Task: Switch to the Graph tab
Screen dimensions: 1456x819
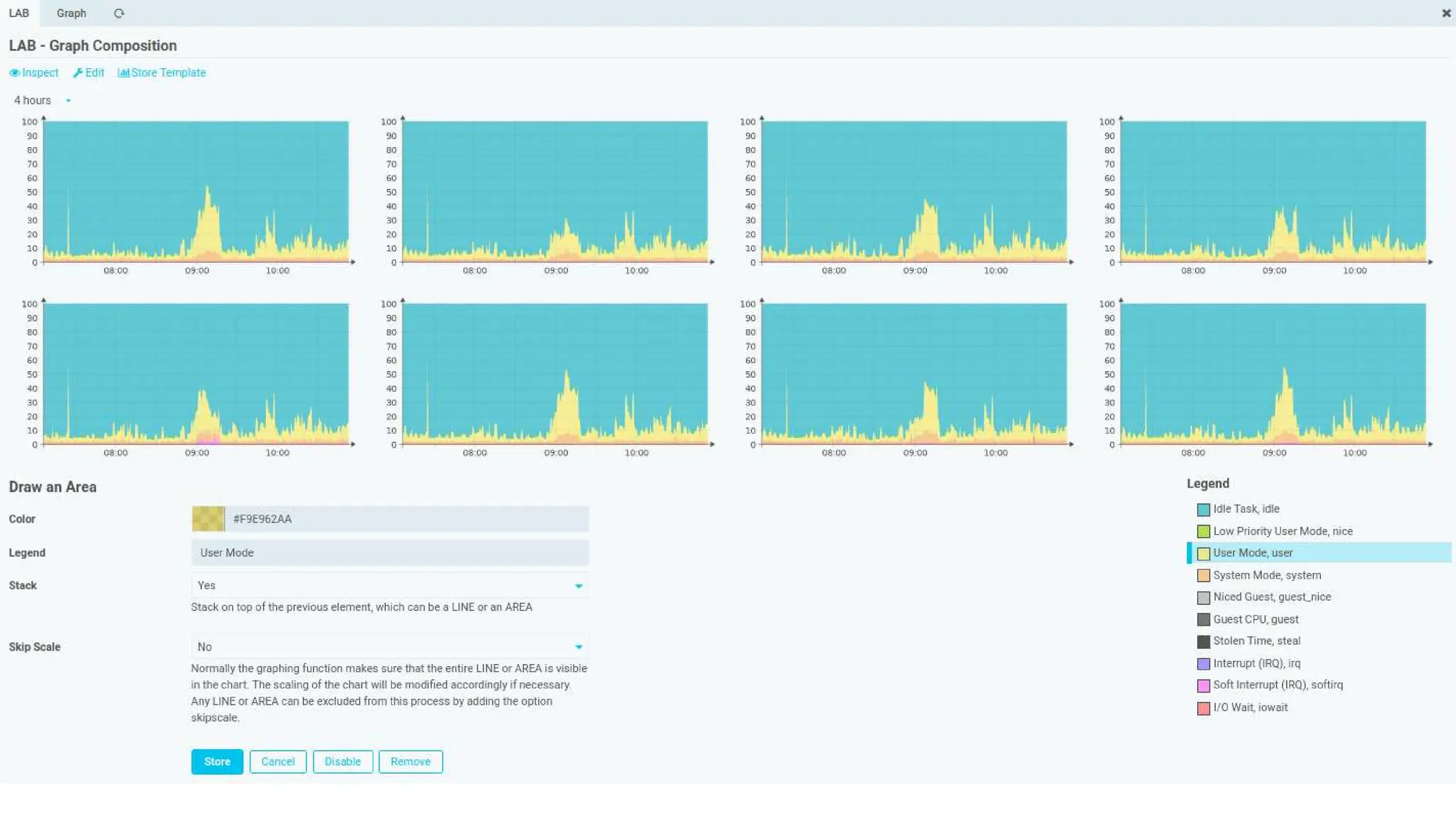Action: [71, 14]
